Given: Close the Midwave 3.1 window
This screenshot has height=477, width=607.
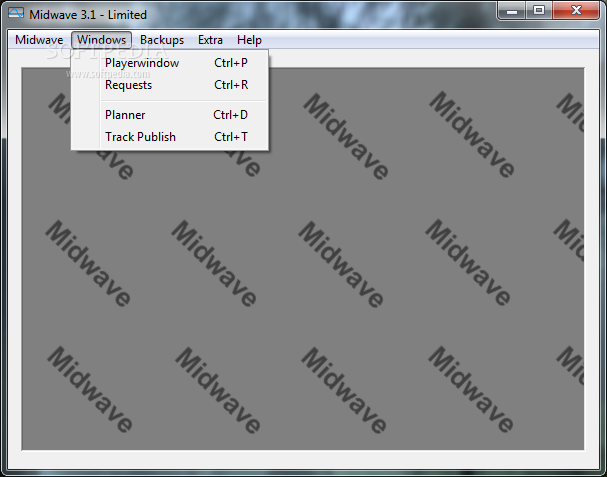Looking at the screenshot, I should [x=576, y=10].
